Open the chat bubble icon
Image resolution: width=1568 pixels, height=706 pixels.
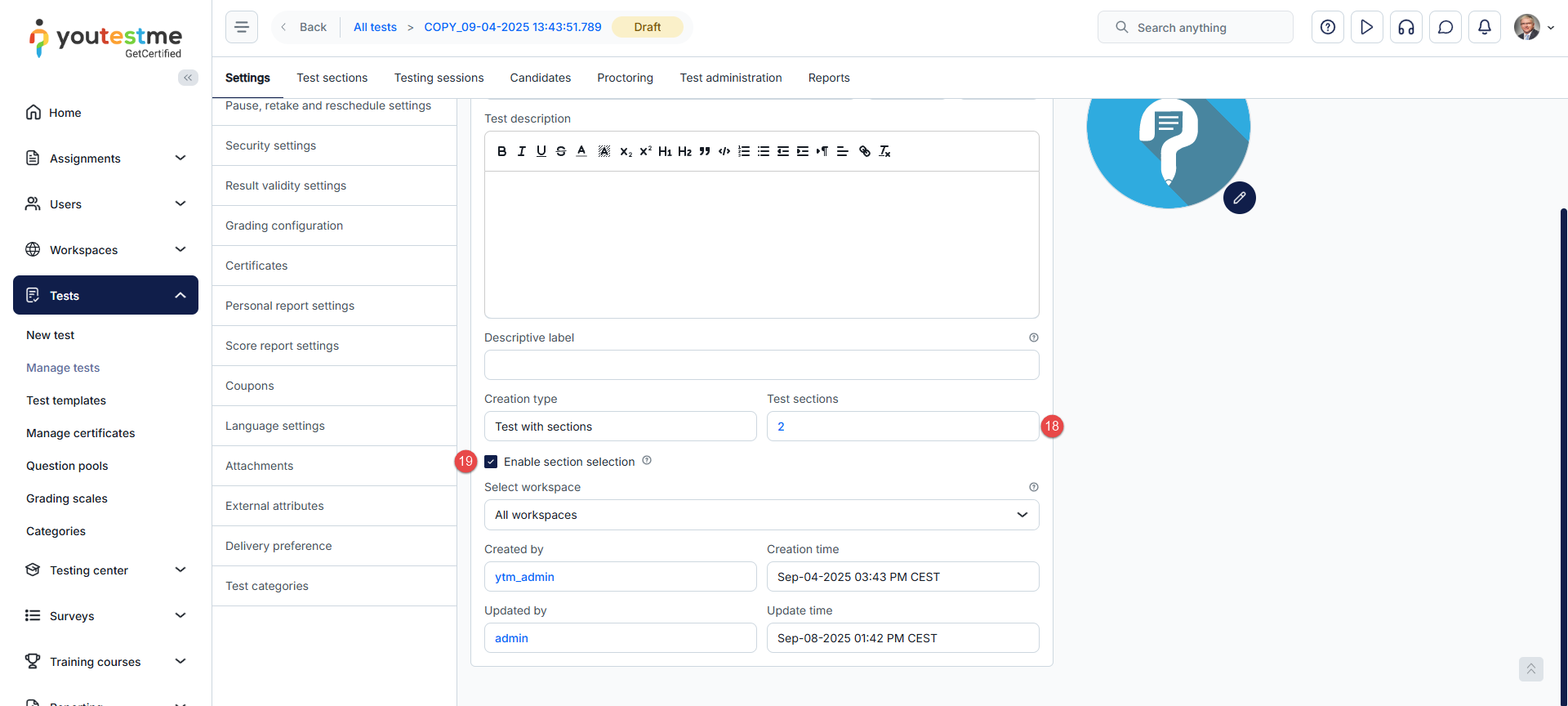[x=1445, y=27]
